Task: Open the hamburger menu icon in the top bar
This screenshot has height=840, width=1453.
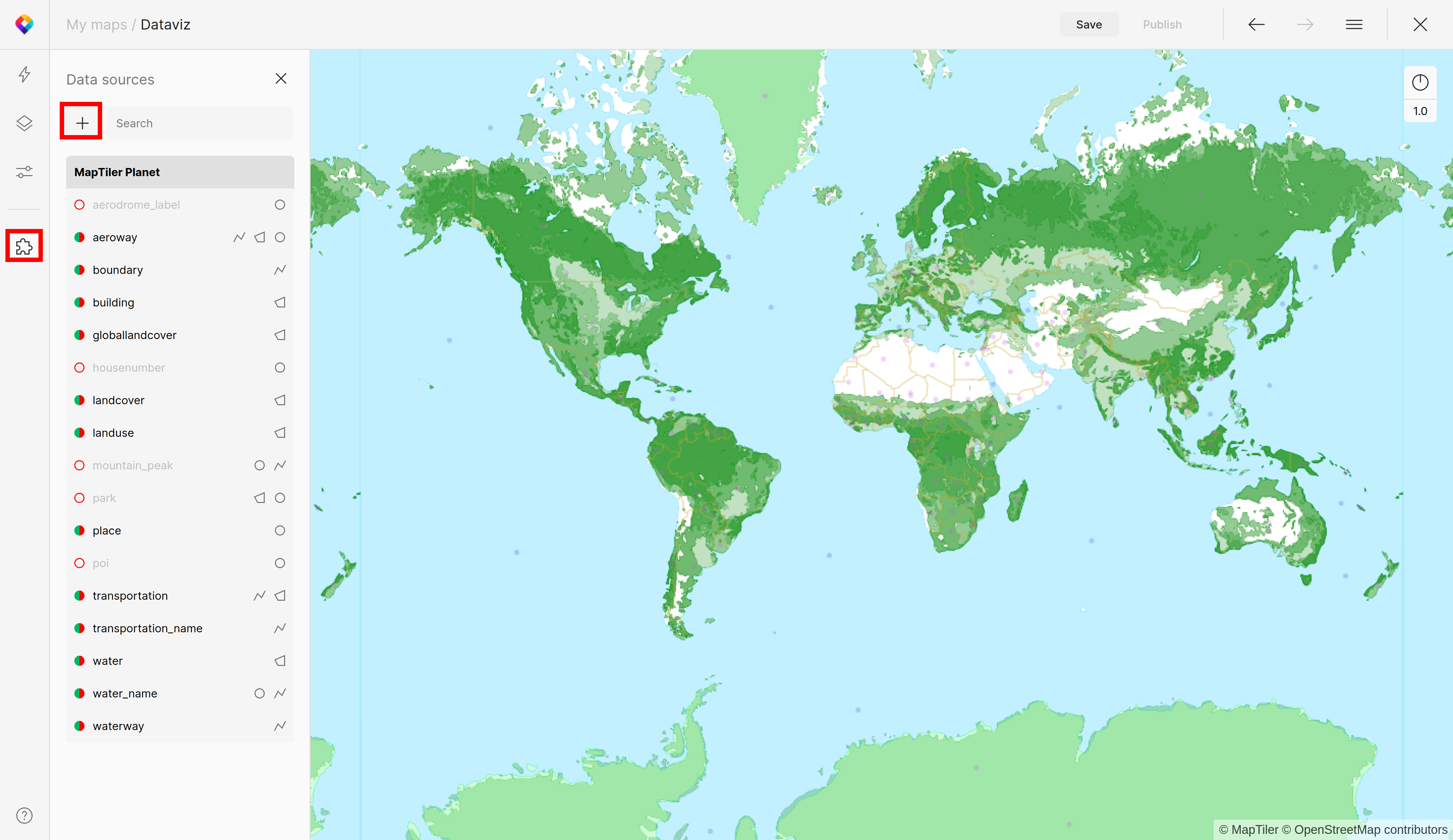Action: (x=1354, y=24)
